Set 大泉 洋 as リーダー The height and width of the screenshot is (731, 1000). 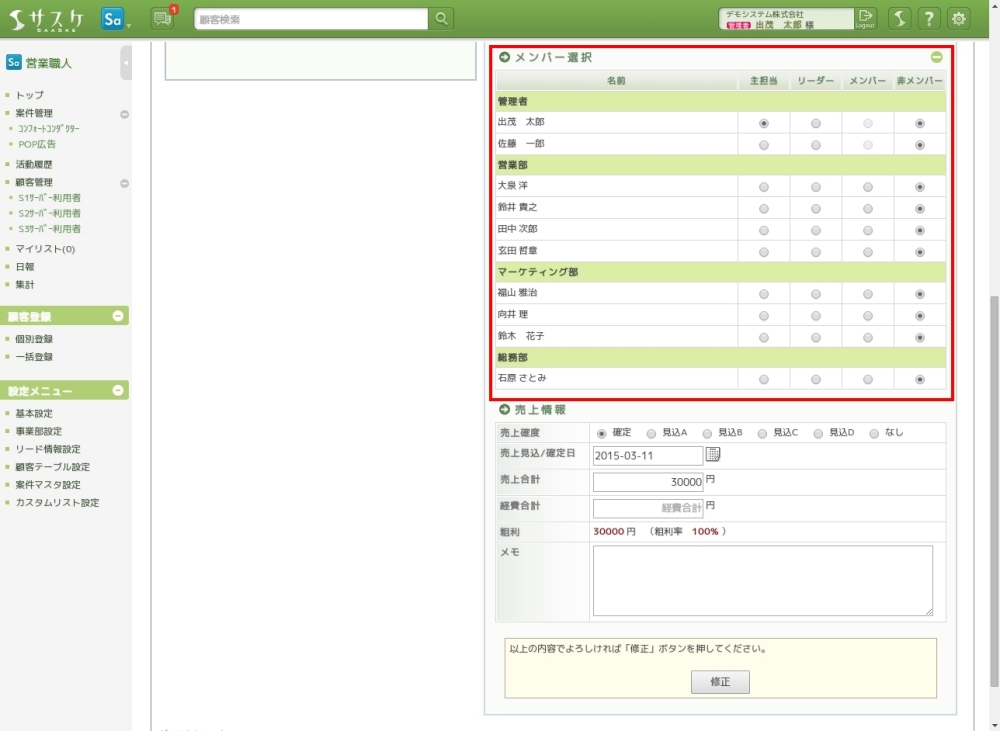816,187
